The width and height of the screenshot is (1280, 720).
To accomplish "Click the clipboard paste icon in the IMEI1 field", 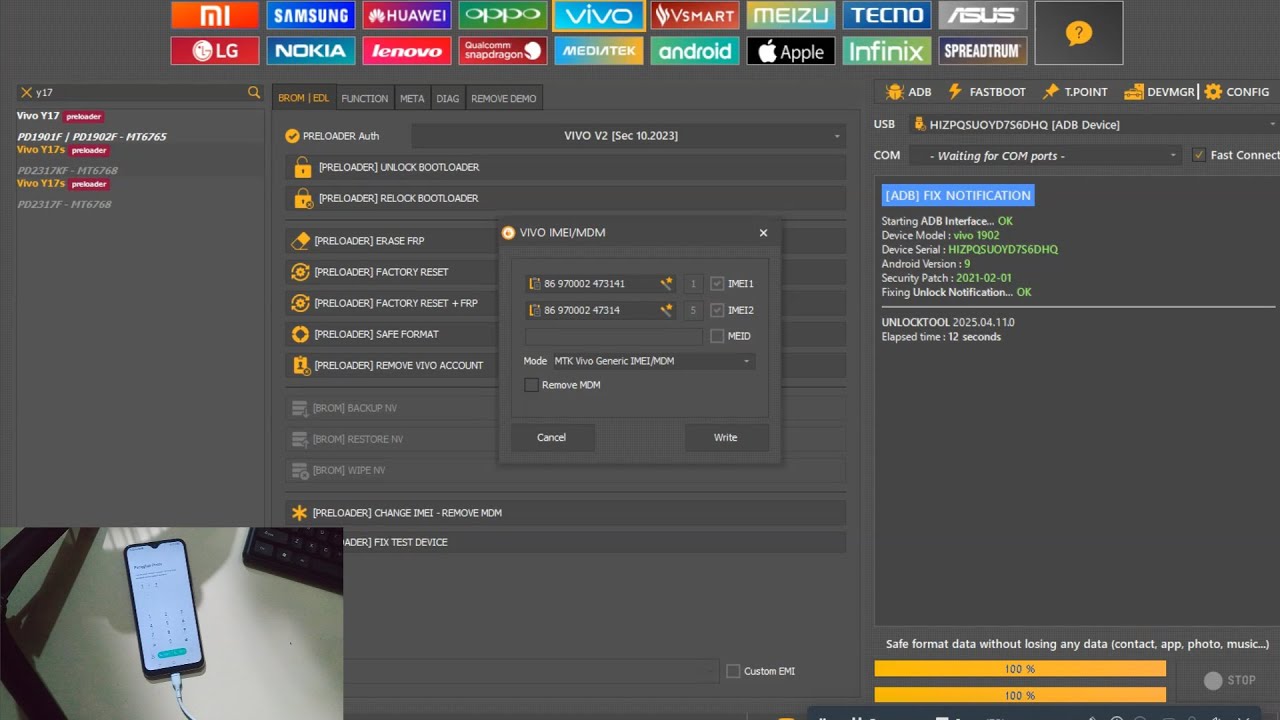I will (535, 284).
